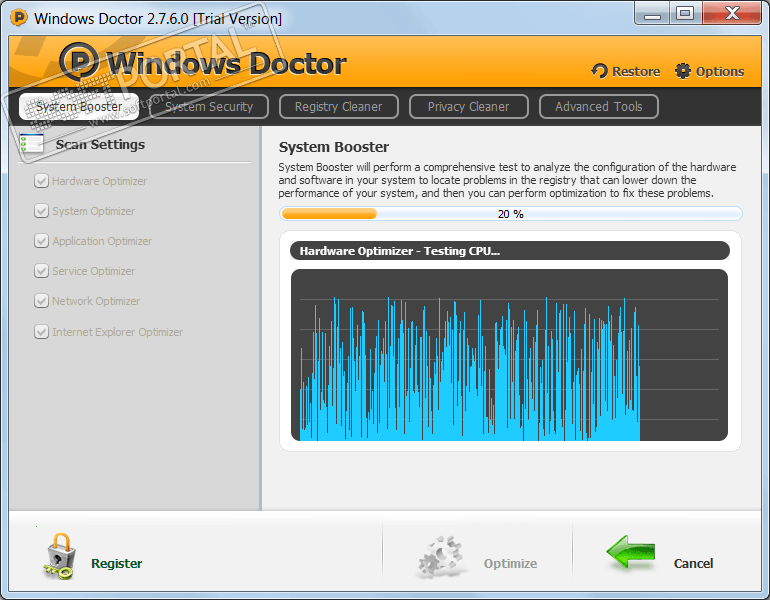Screen dimensions: 770x600
Task: Close the Windows Doctor window
Action: 732,13
